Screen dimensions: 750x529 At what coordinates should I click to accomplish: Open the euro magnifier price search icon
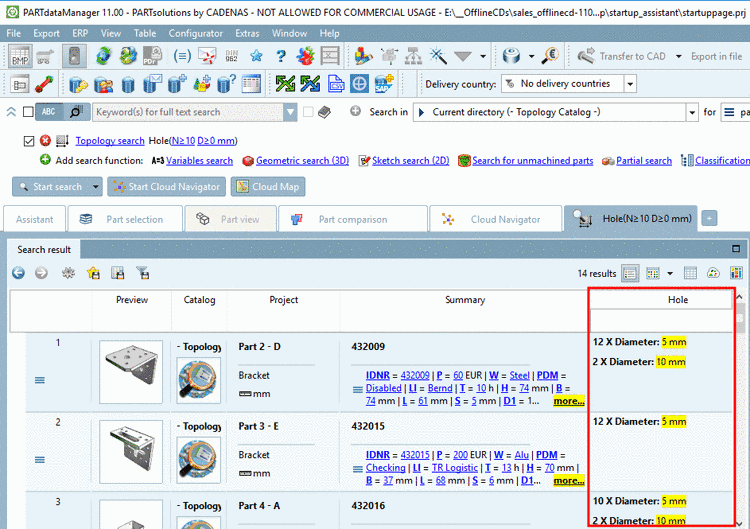click(551, 56)
